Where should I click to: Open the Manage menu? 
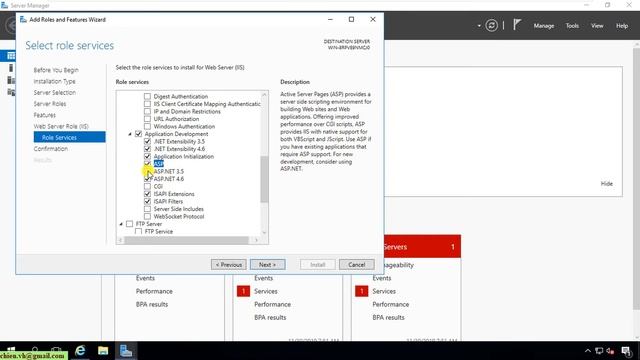(544, 26)
